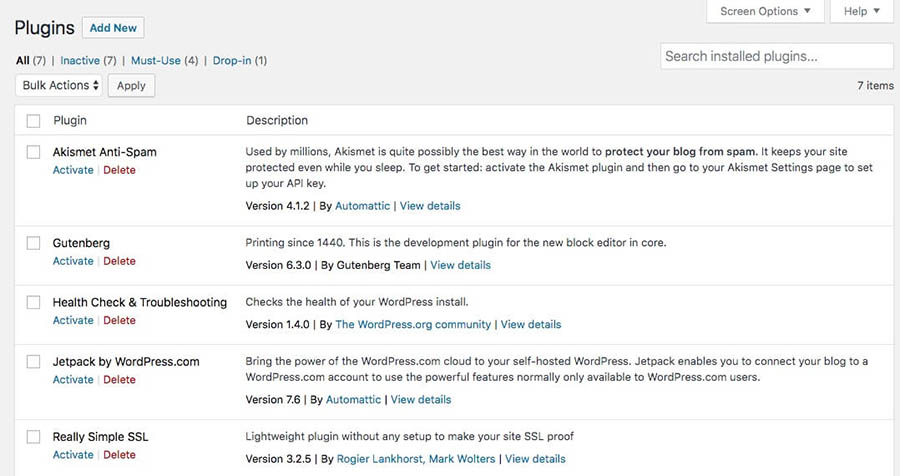View details for Gutenberg plugin
Image resolution: width=900 pixels, height=476 pixels.
click(x=460, y=265)
